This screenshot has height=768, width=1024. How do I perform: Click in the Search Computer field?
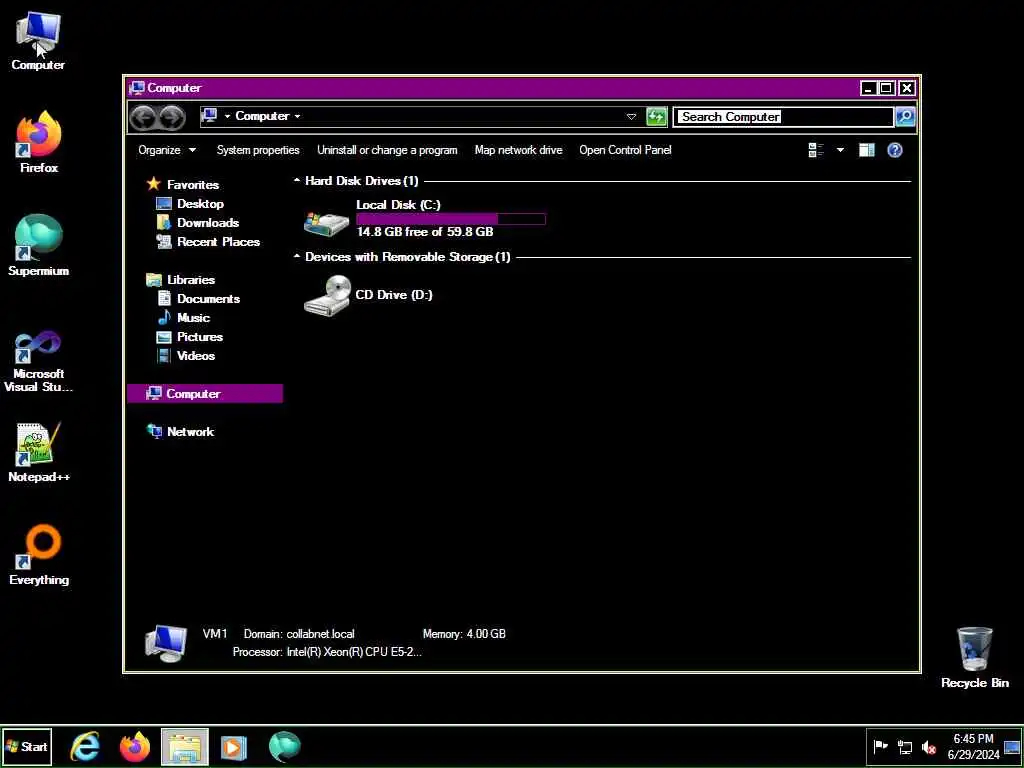tap(784, 117)
